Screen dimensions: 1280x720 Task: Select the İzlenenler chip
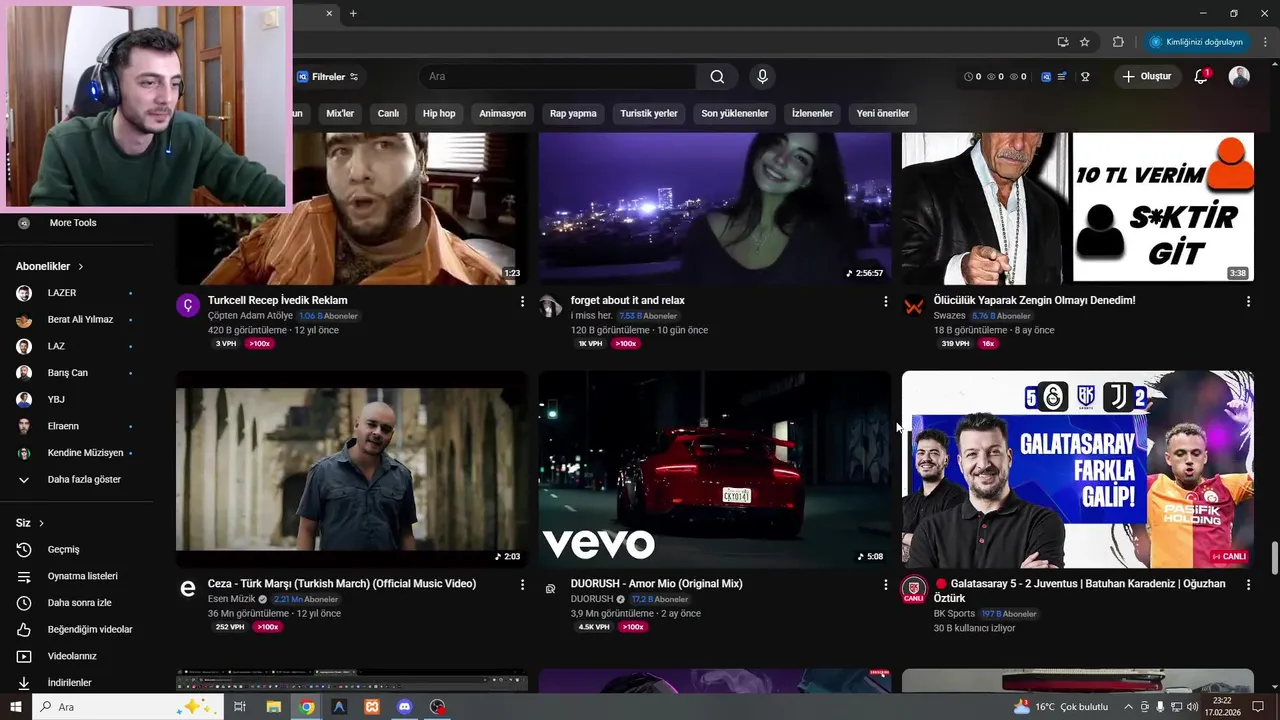click(812, 114)
